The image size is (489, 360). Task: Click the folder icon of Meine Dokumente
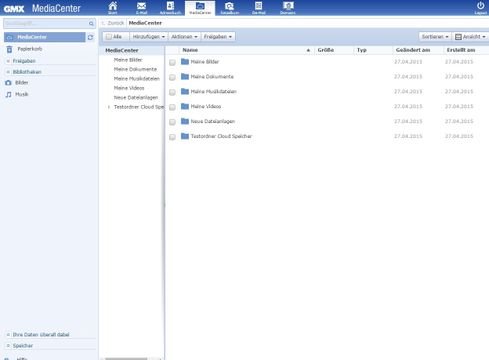pyautogui.click(x=185, y=76)
